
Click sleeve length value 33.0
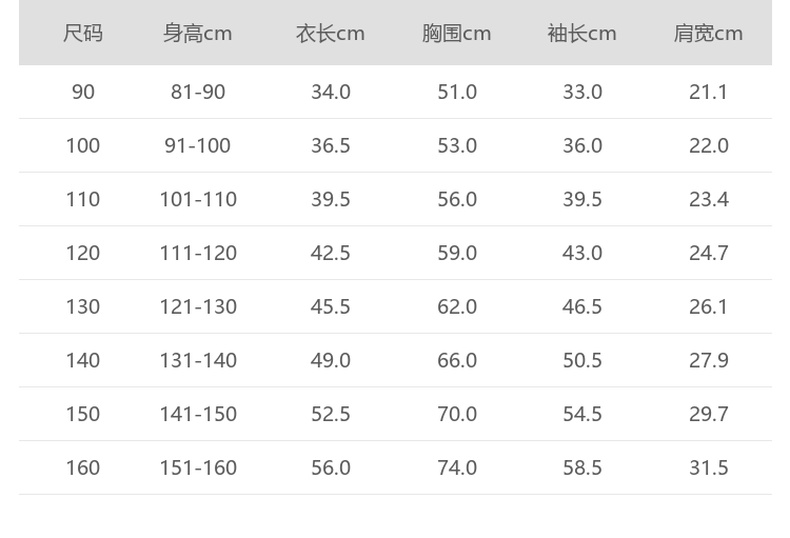coord(582,92)
